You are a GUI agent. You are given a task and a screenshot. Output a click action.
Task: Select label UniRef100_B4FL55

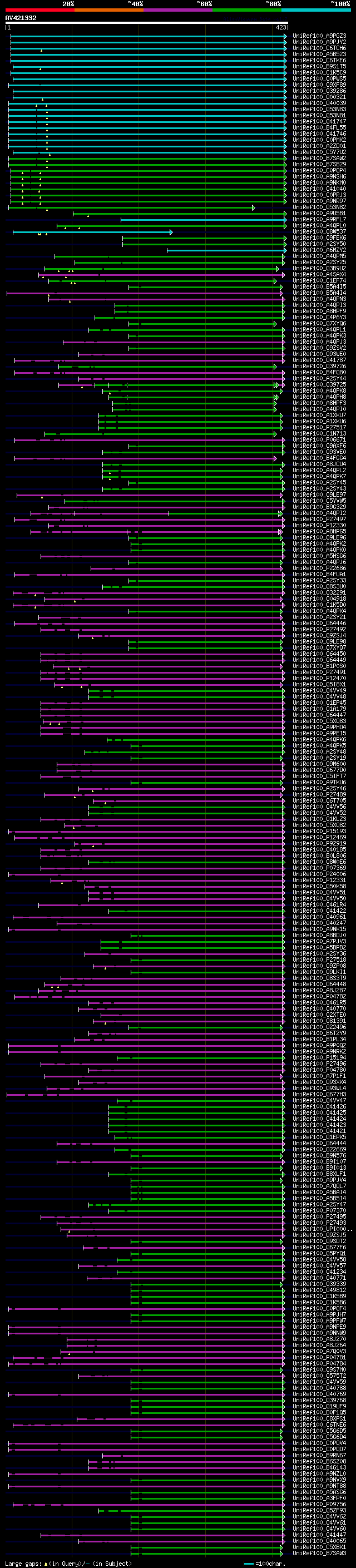click(319, 127)
